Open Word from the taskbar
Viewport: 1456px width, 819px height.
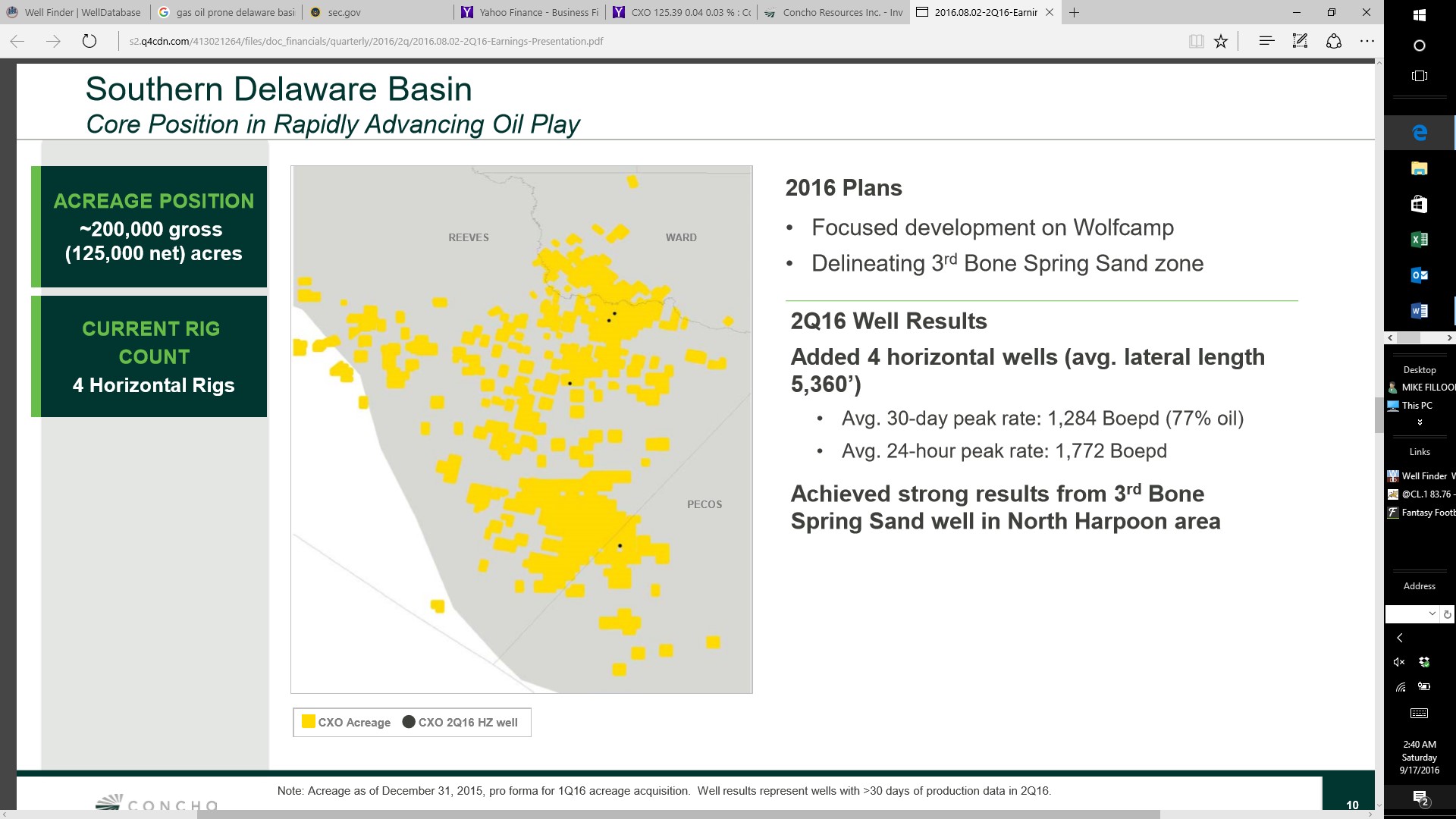[1420, 311]
